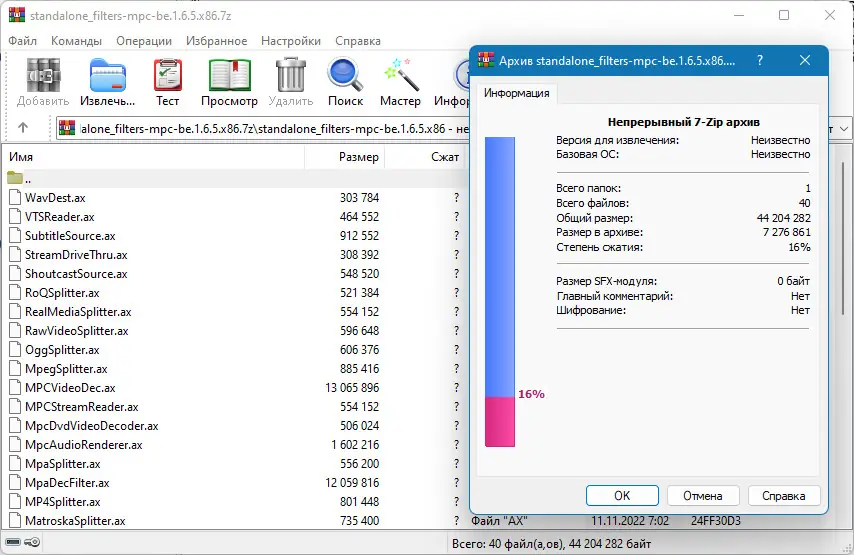Click the file icon of MatroskaSplitter.ax
This screenshot has width=854, height=555.
point(15,520)
